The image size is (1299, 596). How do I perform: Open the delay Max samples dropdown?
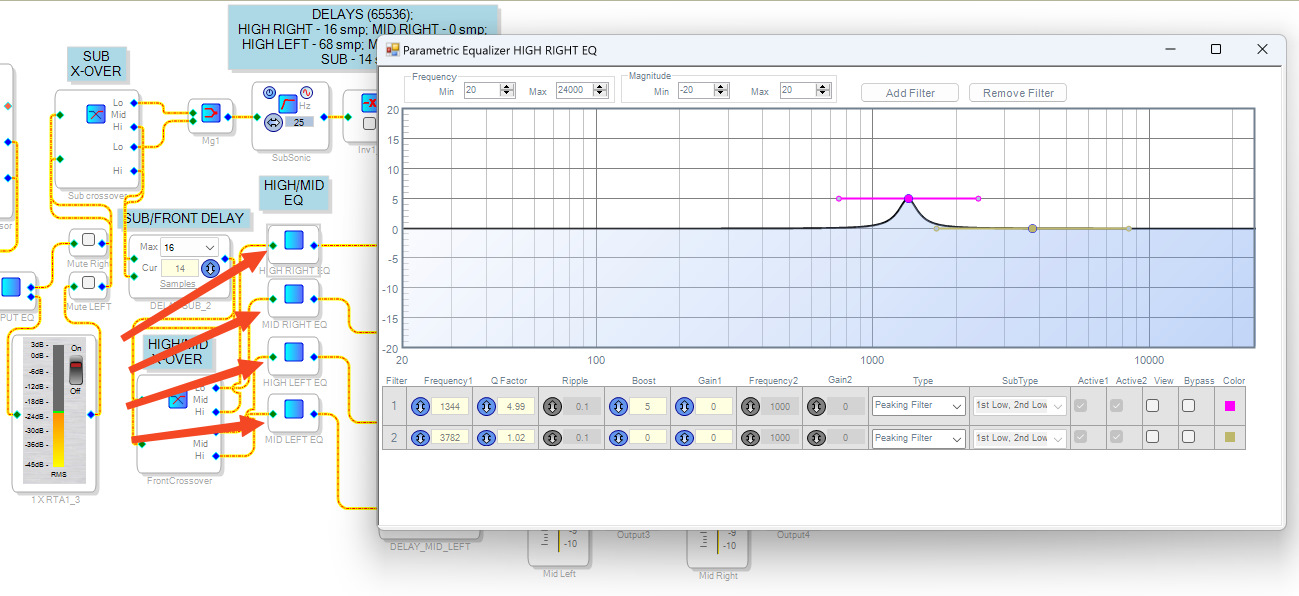pyautogui.click(x=190, y=247)
